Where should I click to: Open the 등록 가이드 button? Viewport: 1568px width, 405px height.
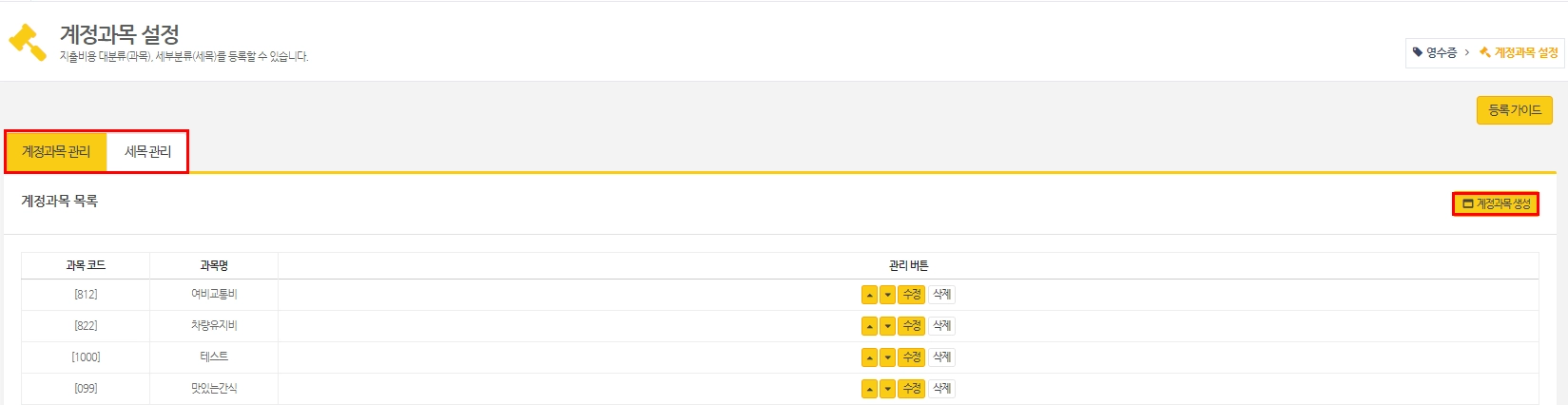tap(1514, 110)
